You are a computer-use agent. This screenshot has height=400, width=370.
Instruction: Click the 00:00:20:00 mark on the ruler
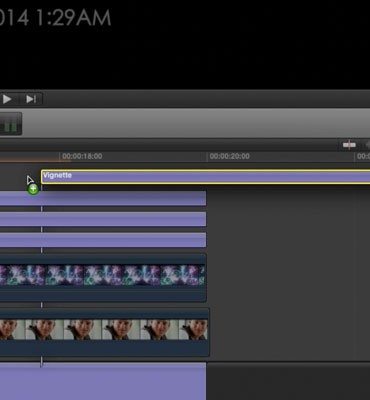(229, 156)
